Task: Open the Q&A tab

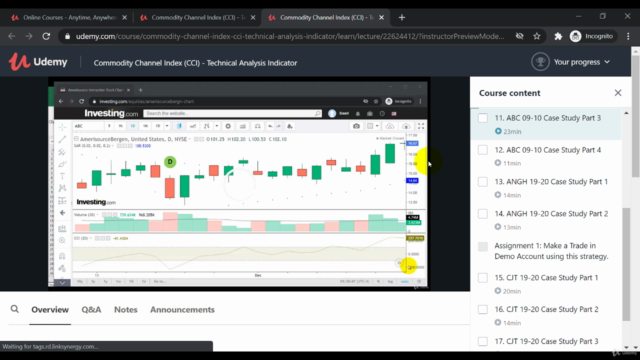Action: (x=91, y=309)
